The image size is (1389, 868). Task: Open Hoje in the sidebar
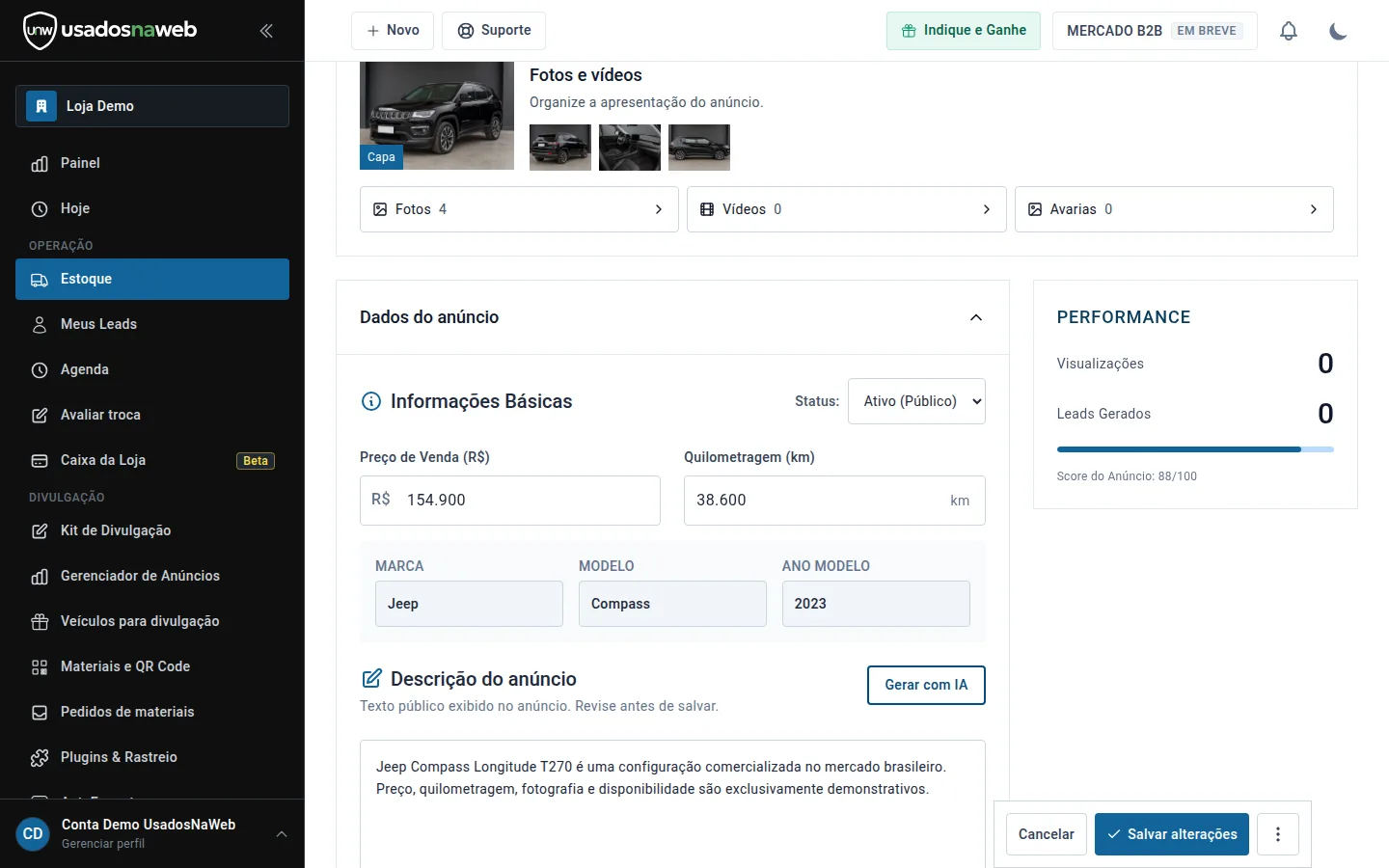[x=152, y=208]
